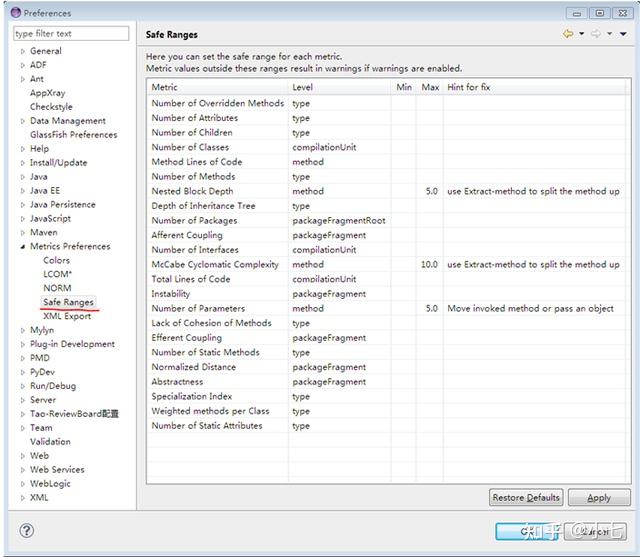640x557 pixels.
Task: Collapse the Metrics Preferences node
Action: click(23, 246)
